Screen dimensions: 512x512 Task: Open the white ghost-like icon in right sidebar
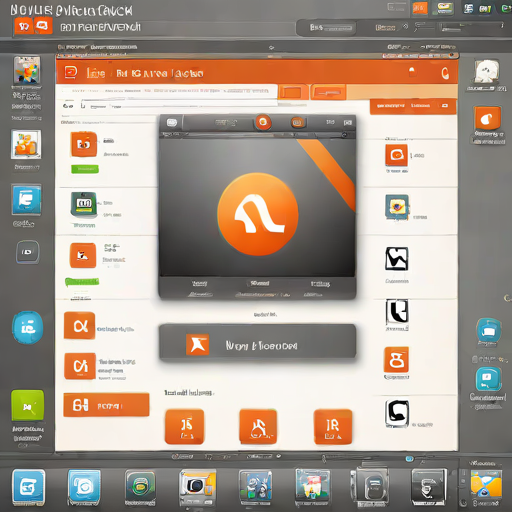[x=486, y=71]
